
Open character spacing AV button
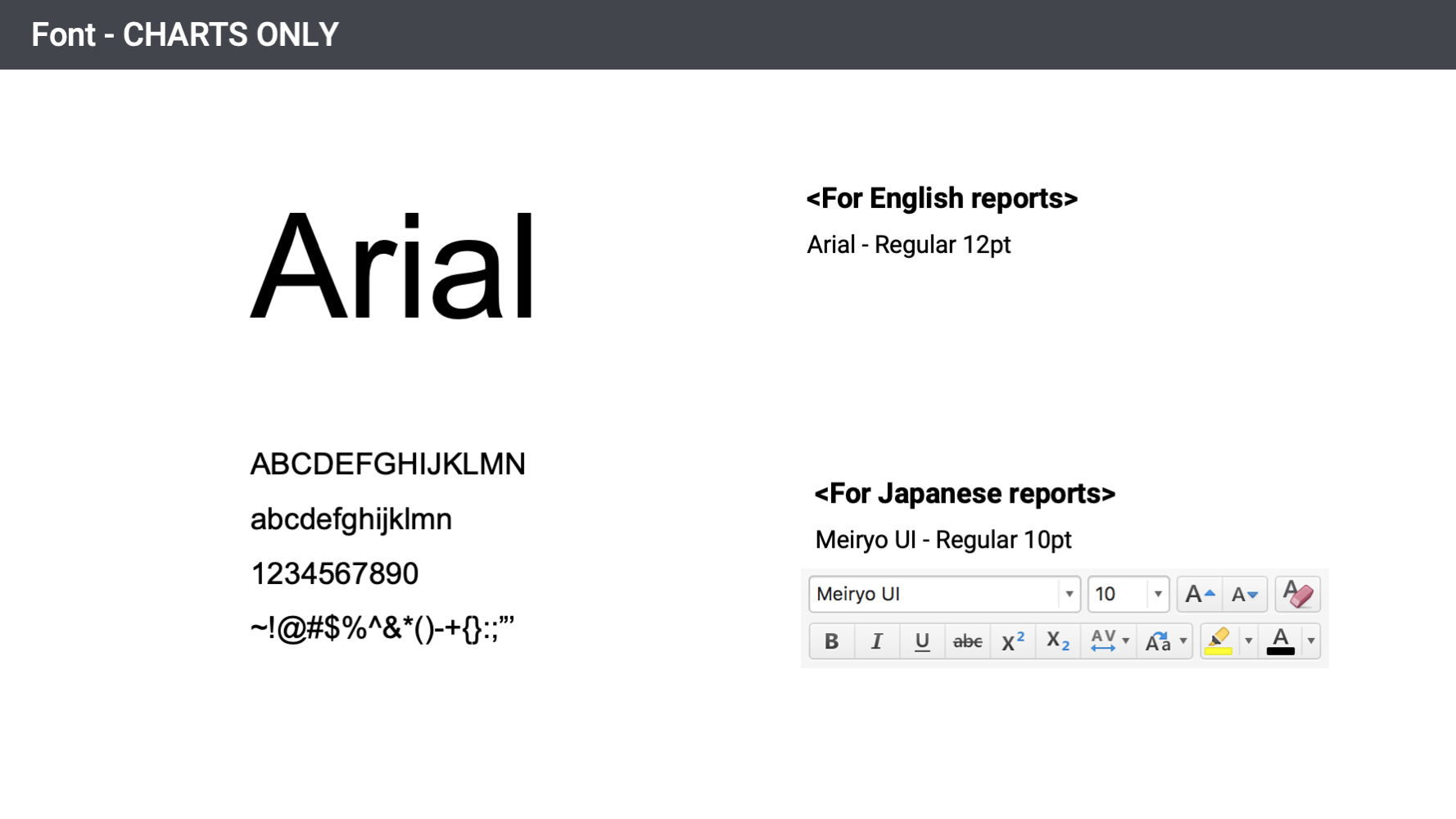point(1103,641)
